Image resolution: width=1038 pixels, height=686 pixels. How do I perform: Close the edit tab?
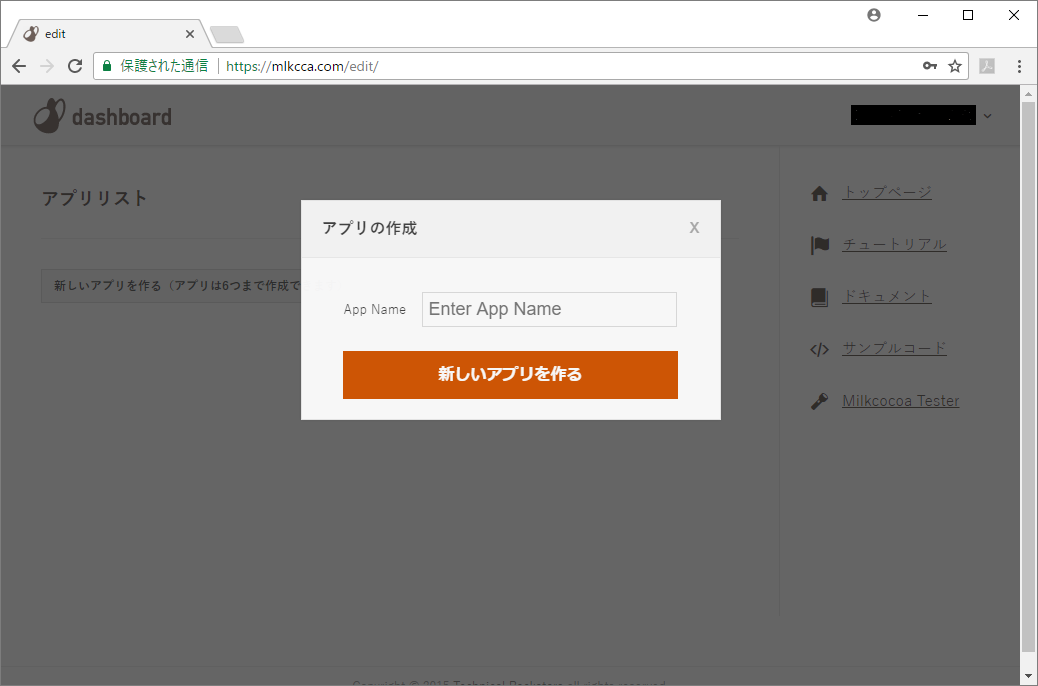coord(190,34)
